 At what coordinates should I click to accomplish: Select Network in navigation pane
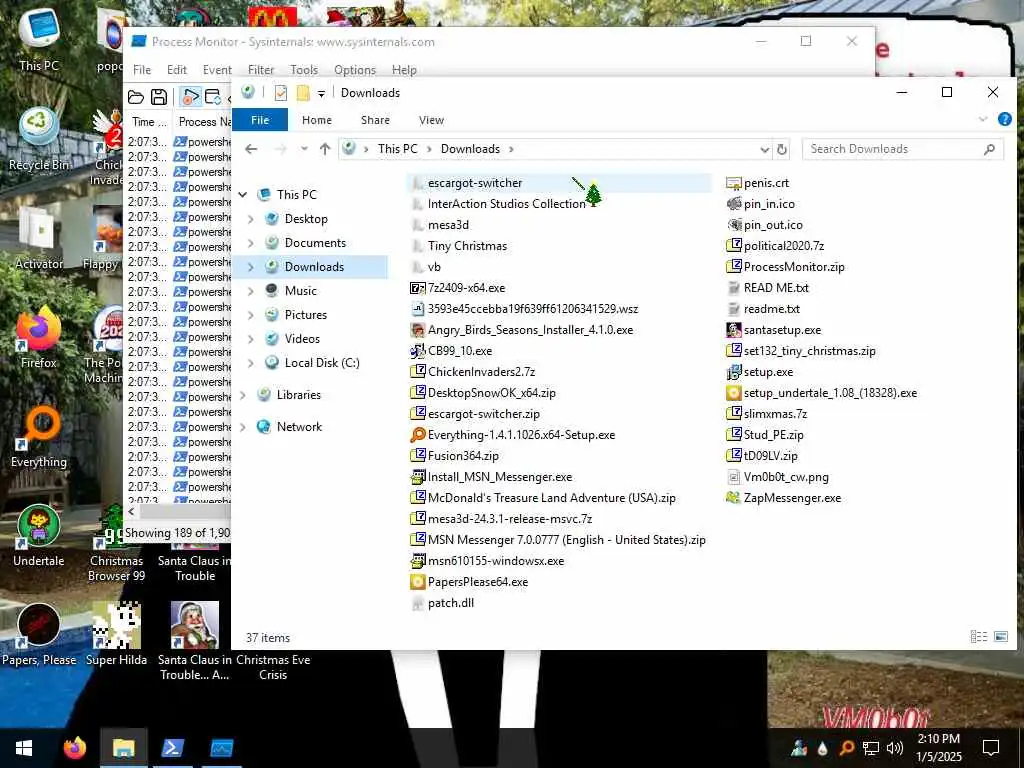coord(299,427)
